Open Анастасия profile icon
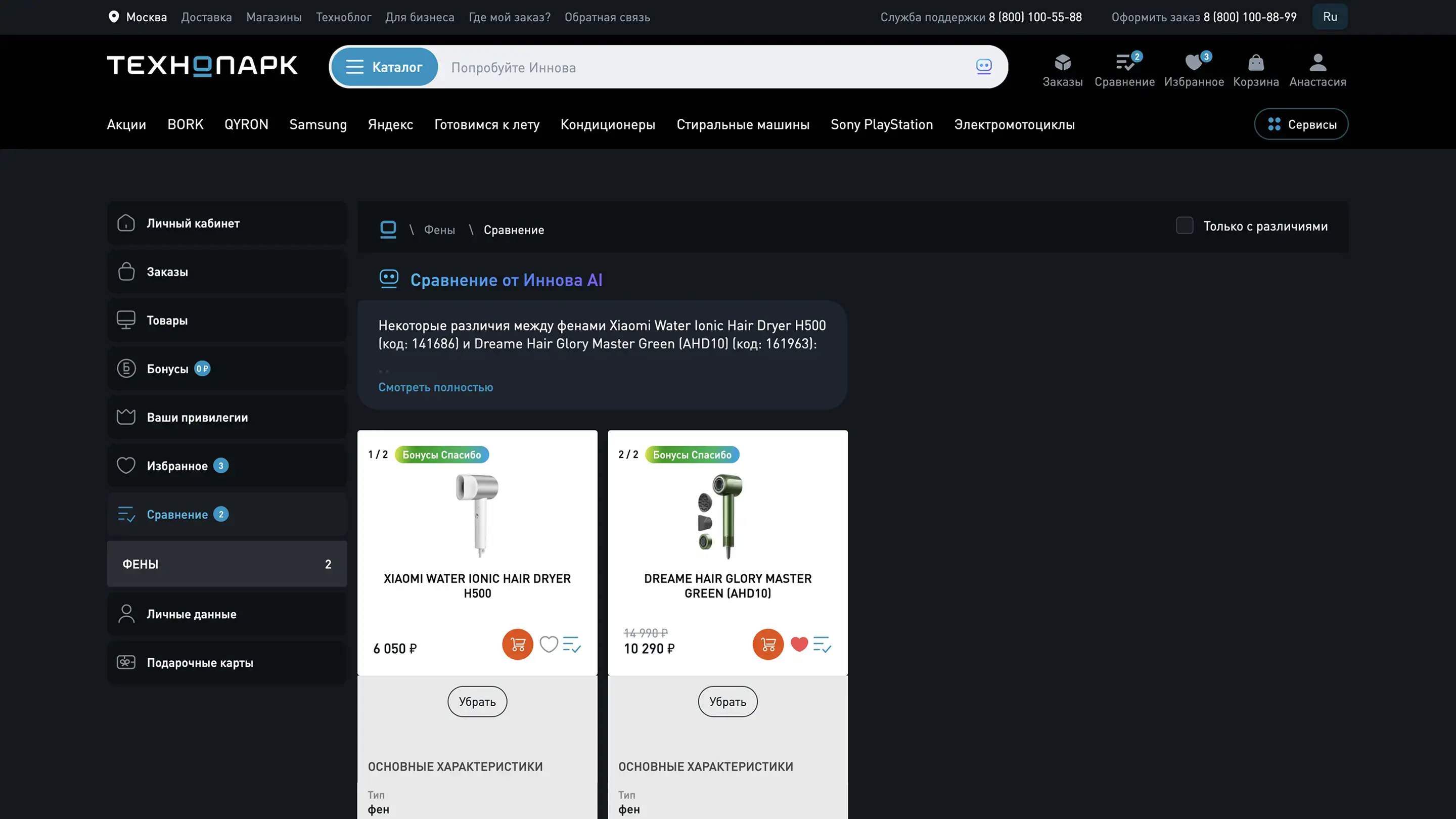 click(x=1317, y=63)
